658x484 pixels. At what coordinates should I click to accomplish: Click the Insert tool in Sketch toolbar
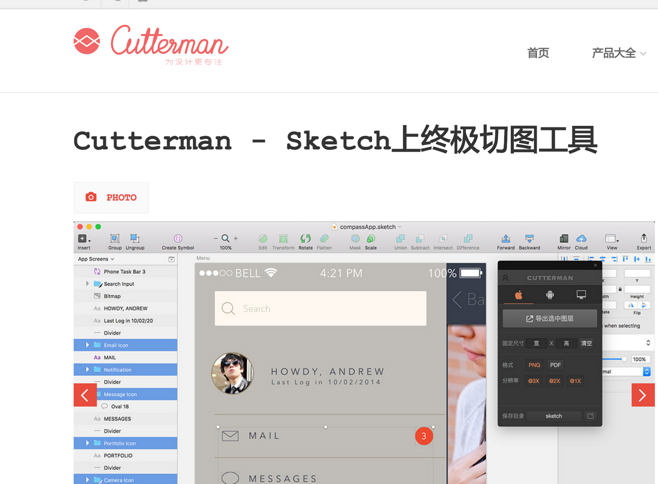[x=84, y=239]
